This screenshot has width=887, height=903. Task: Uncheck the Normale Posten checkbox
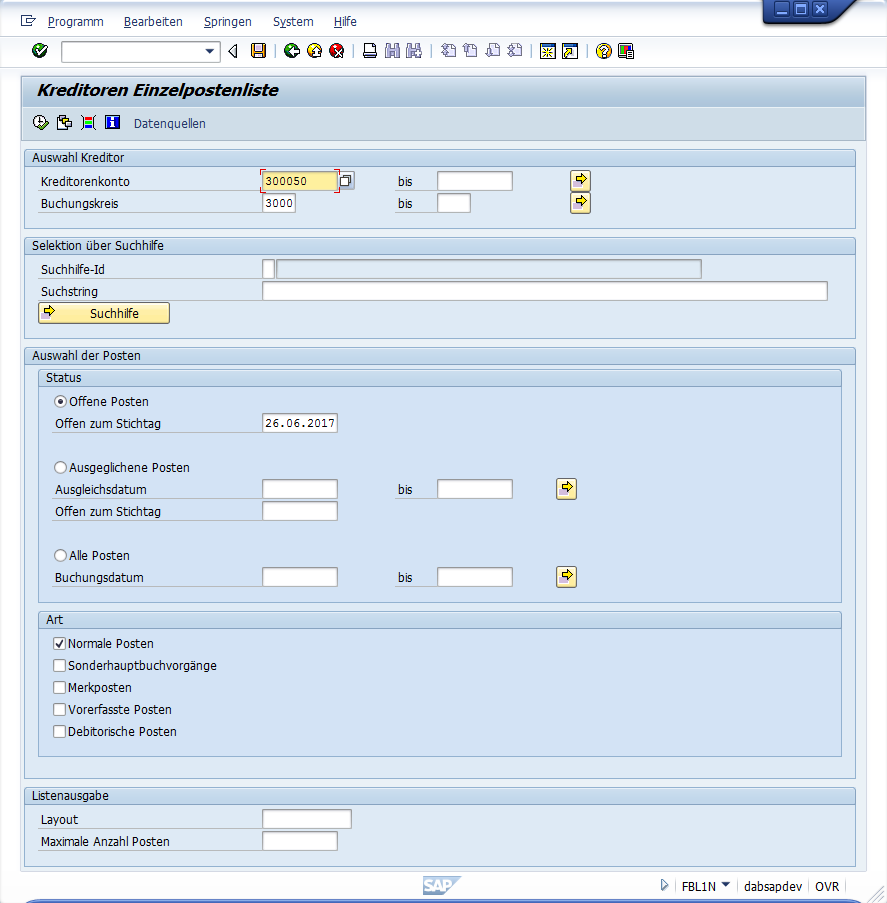59,643
